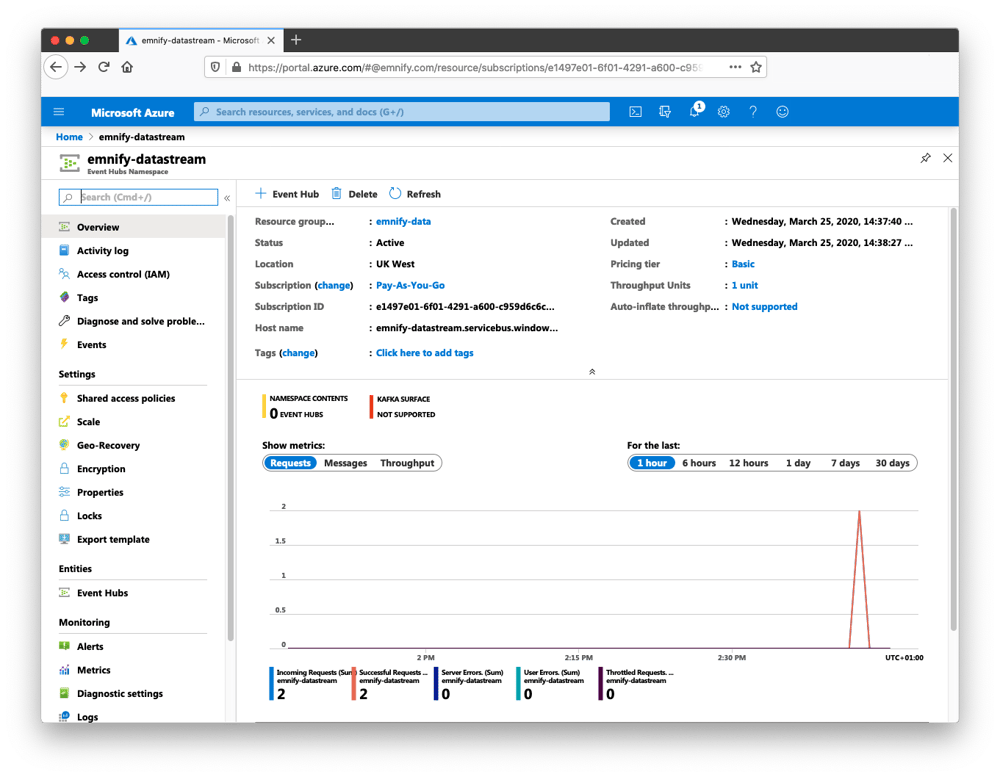Close the emnify-datastream browser tab
The image size is (1000, 777).
point(271,40)
